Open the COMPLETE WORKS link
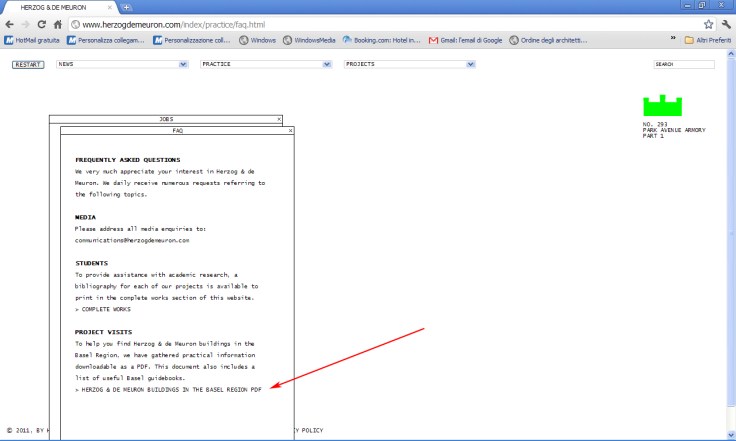The image size is (736, 441). pyautogui.click(x=103, y=309)
